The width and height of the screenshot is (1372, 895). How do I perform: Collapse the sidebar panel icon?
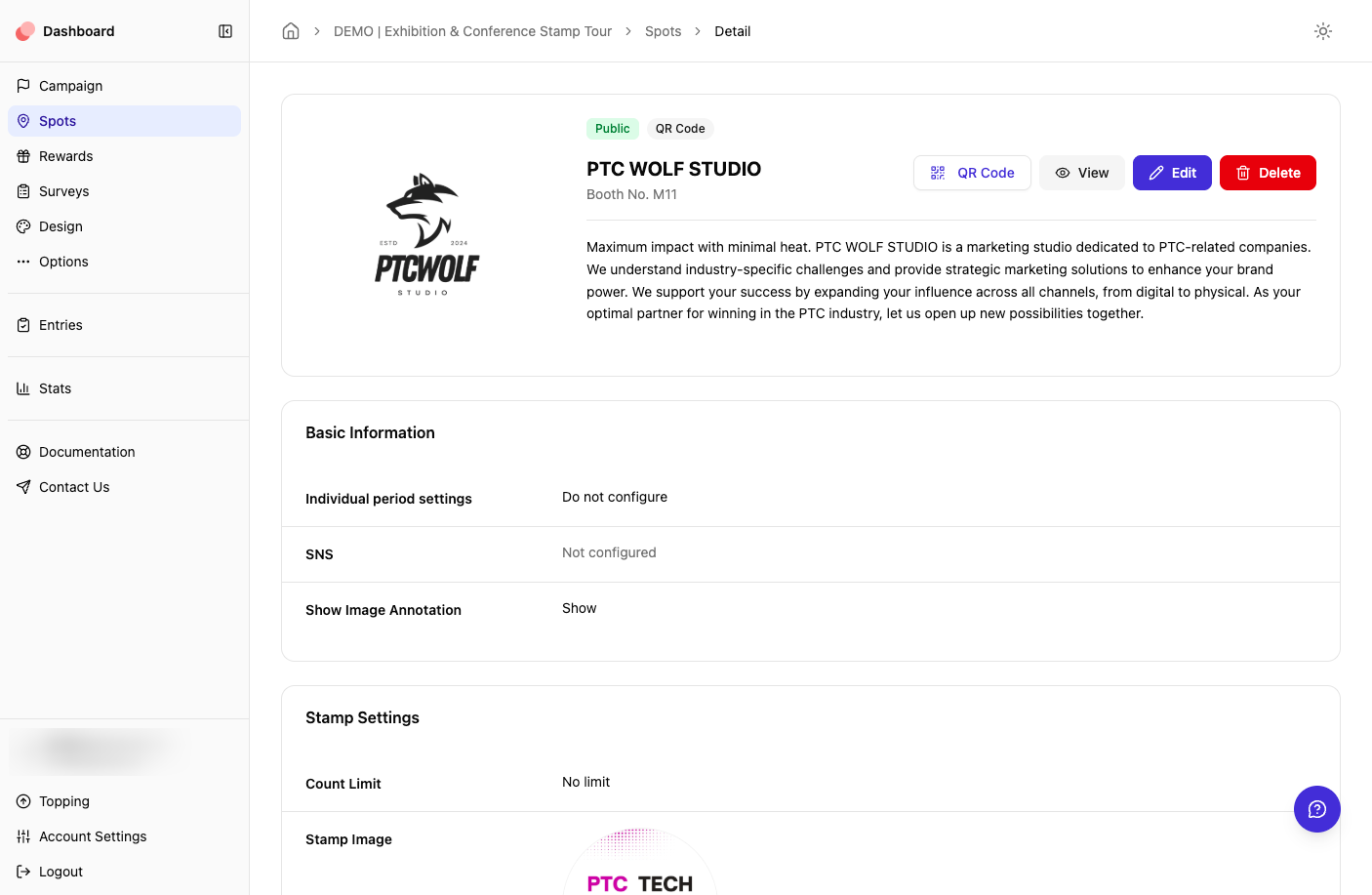pyautogui.click(x=225, y=31)
